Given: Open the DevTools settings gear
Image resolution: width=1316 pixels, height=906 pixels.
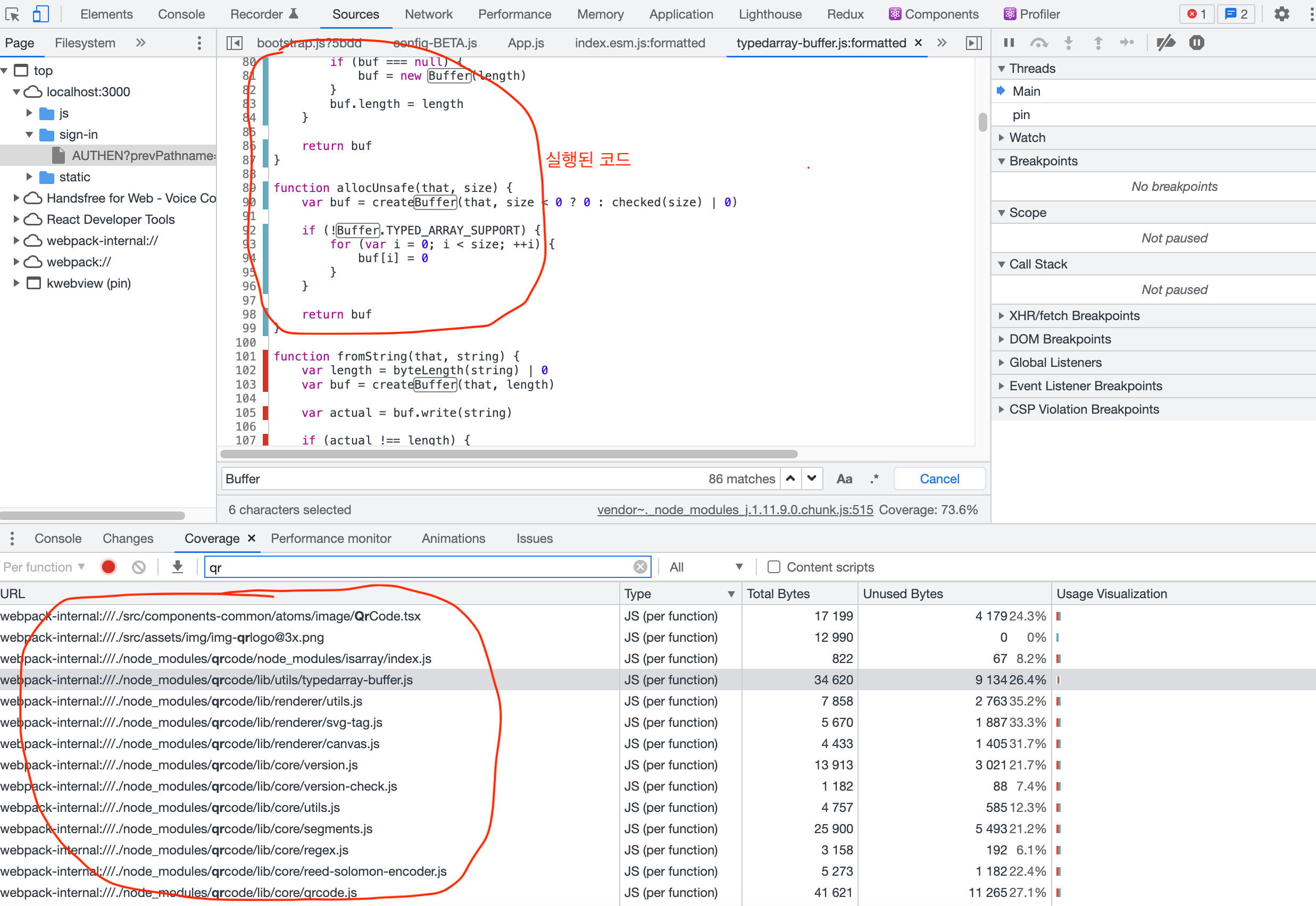Looking at the screenshot, I should pyautogui.click(x=1281, y=14).
